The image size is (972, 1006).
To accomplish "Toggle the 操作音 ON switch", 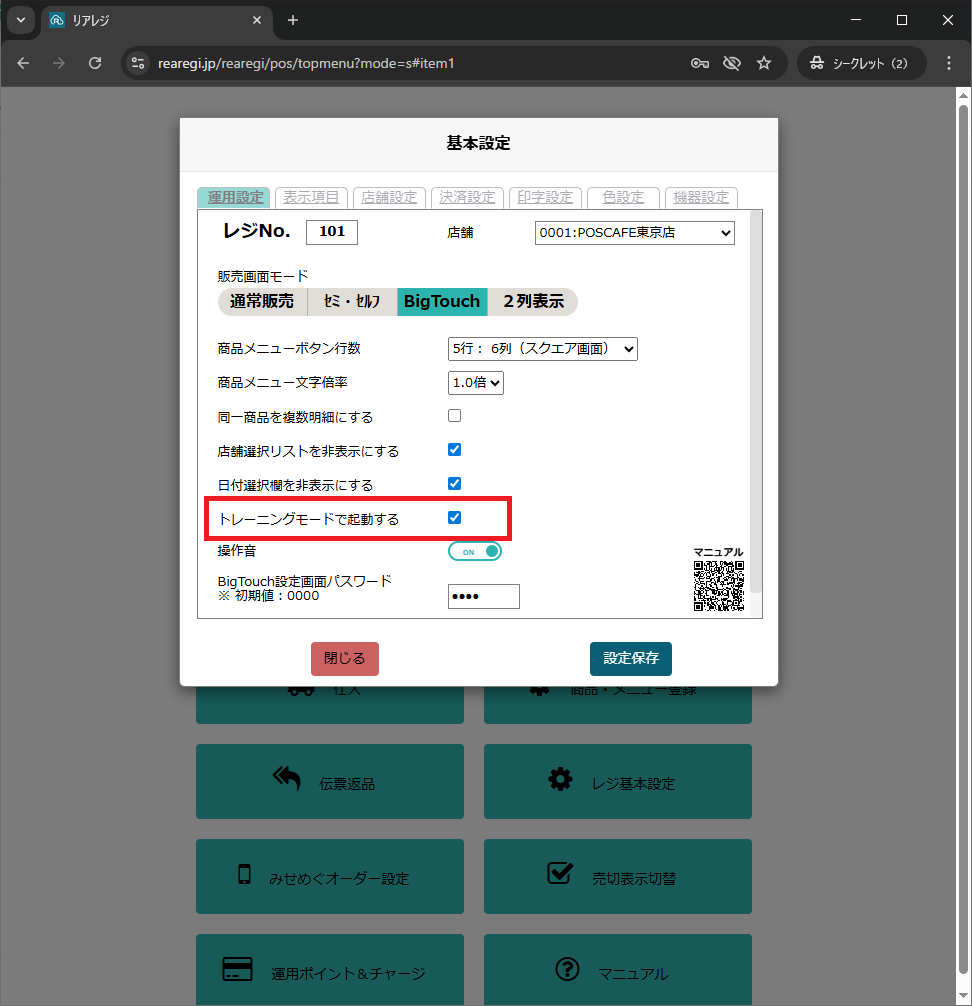I will click(x=475, y=552).
